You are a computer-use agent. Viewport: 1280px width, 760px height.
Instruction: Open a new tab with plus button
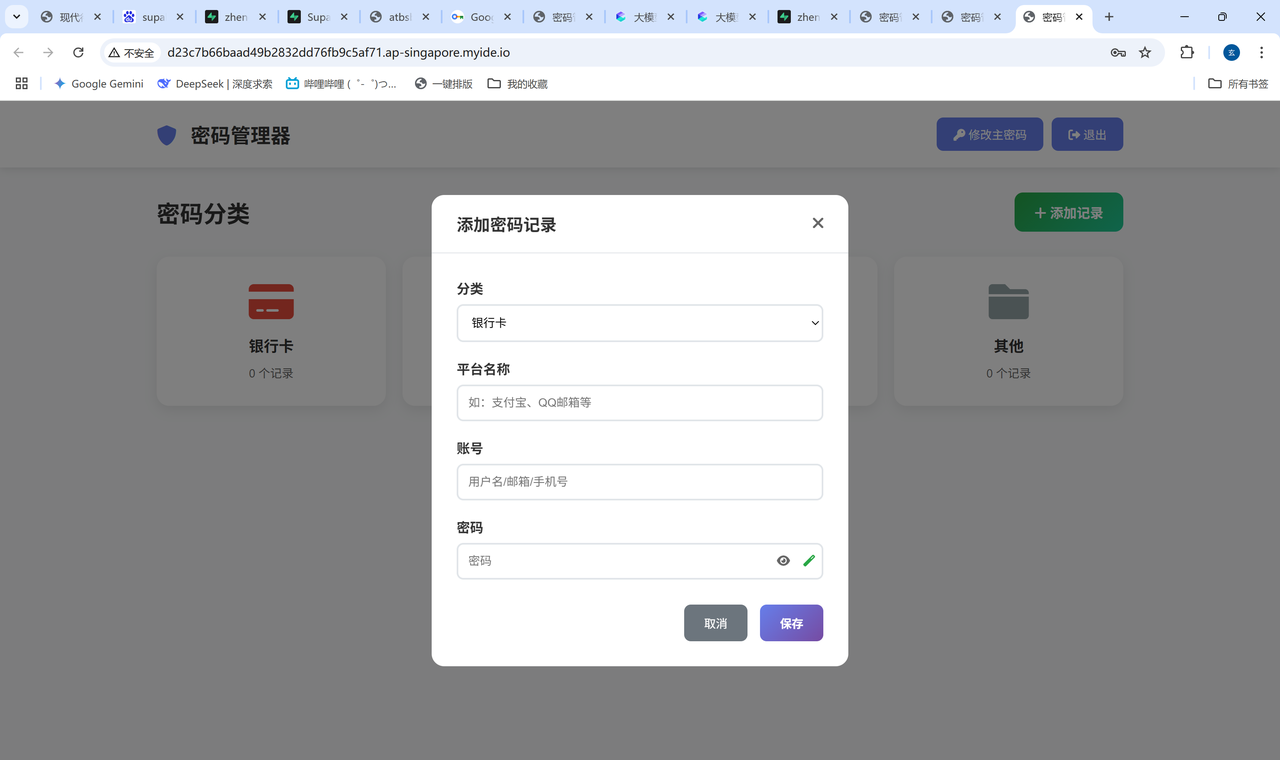tap(1109, 17)
